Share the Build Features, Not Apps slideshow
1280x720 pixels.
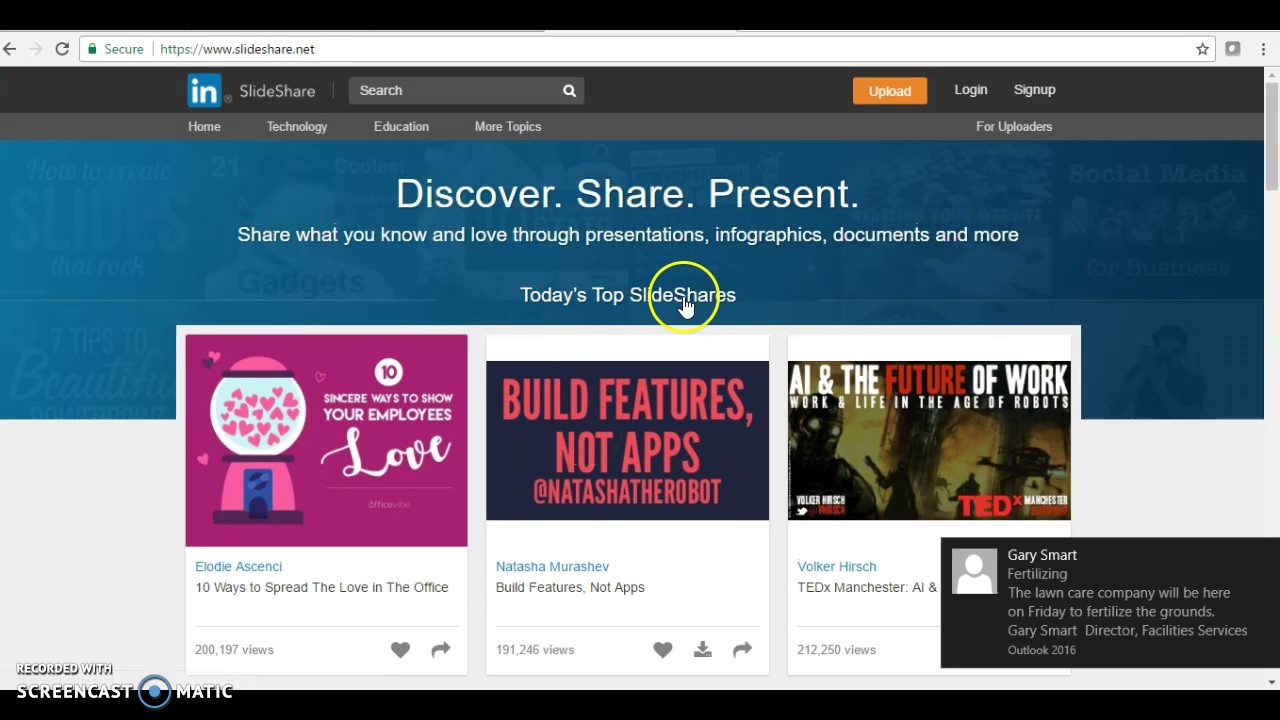click(x=742, y=650)
